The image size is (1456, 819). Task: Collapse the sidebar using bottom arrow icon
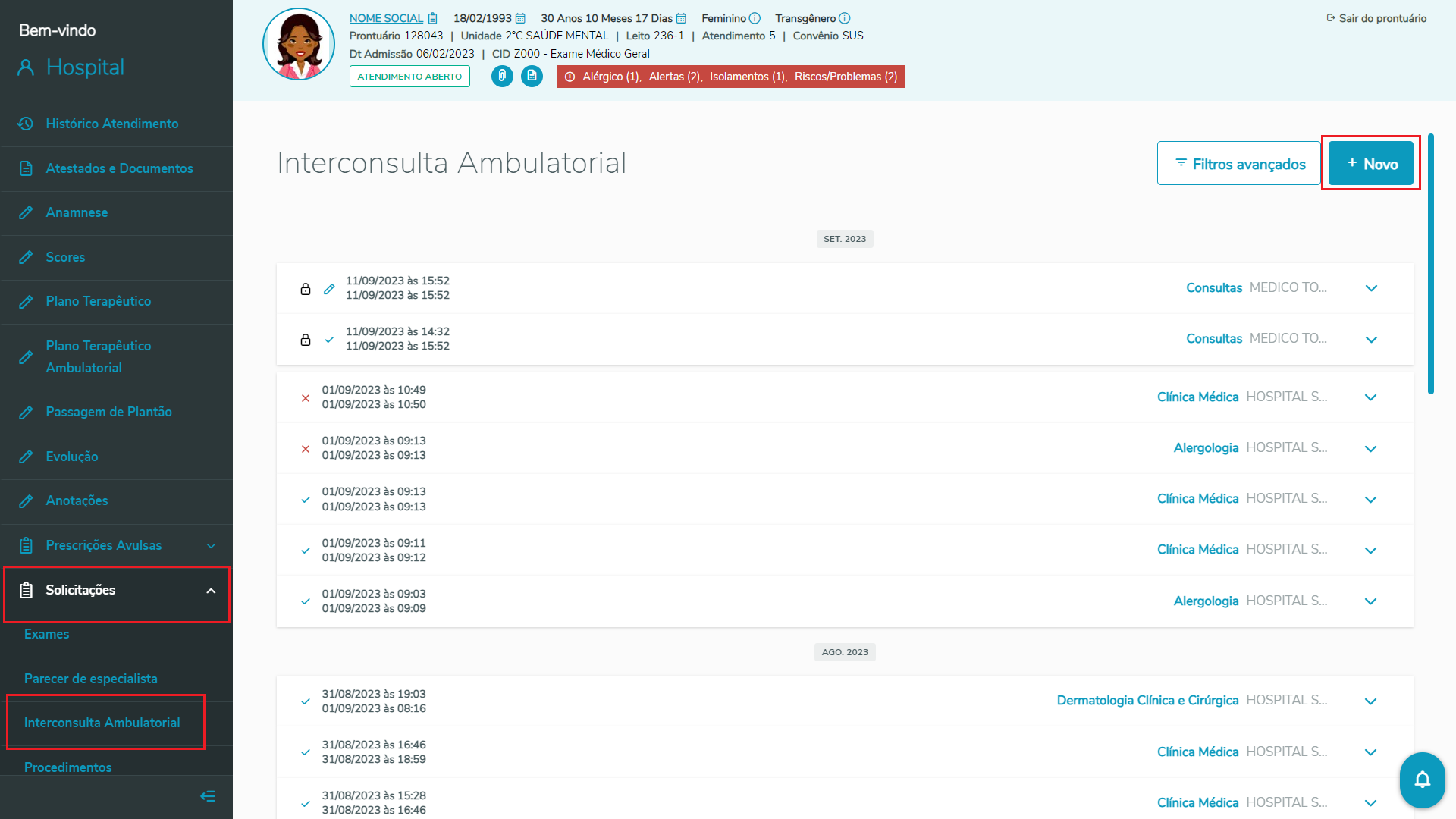207,796
